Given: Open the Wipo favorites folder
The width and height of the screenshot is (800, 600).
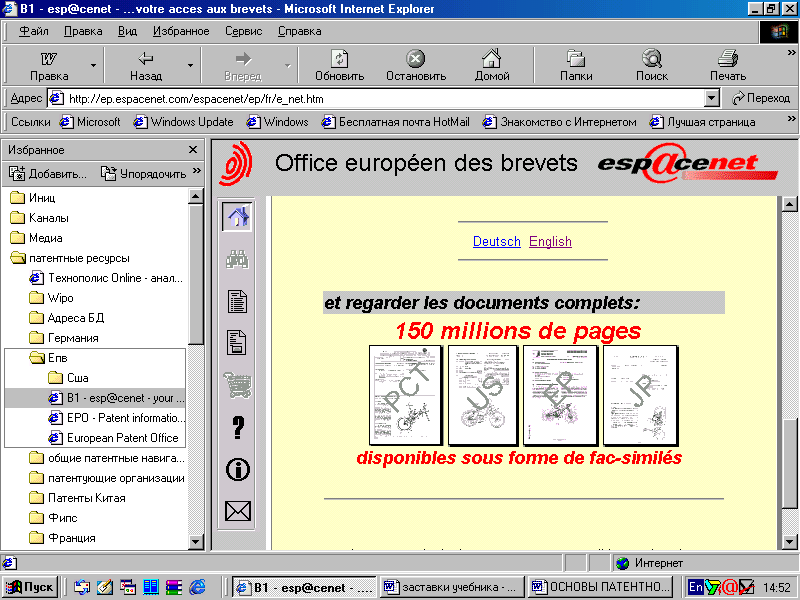Looking at the screenshot, I should coord(51,298).
